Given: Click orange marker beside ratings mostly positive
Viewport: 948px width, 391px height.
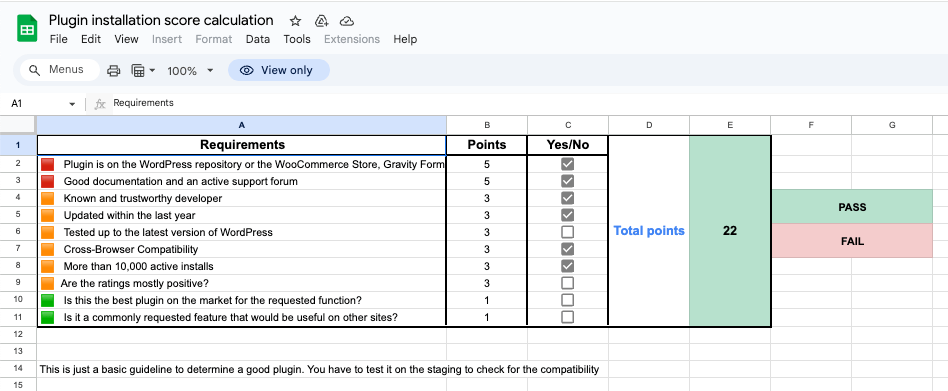Looking at the screenshot, I should [x=48, y=283].
